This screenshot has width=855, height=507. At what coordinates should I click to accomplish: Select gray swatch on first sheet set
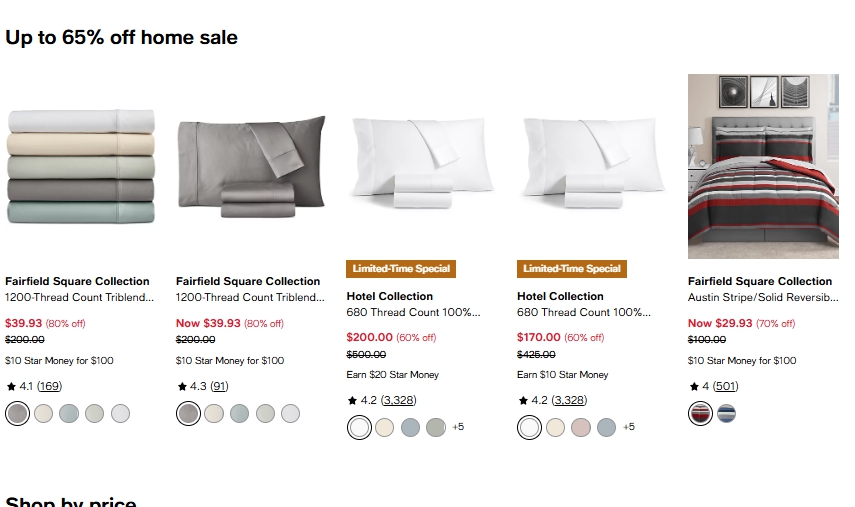point(17,413)
